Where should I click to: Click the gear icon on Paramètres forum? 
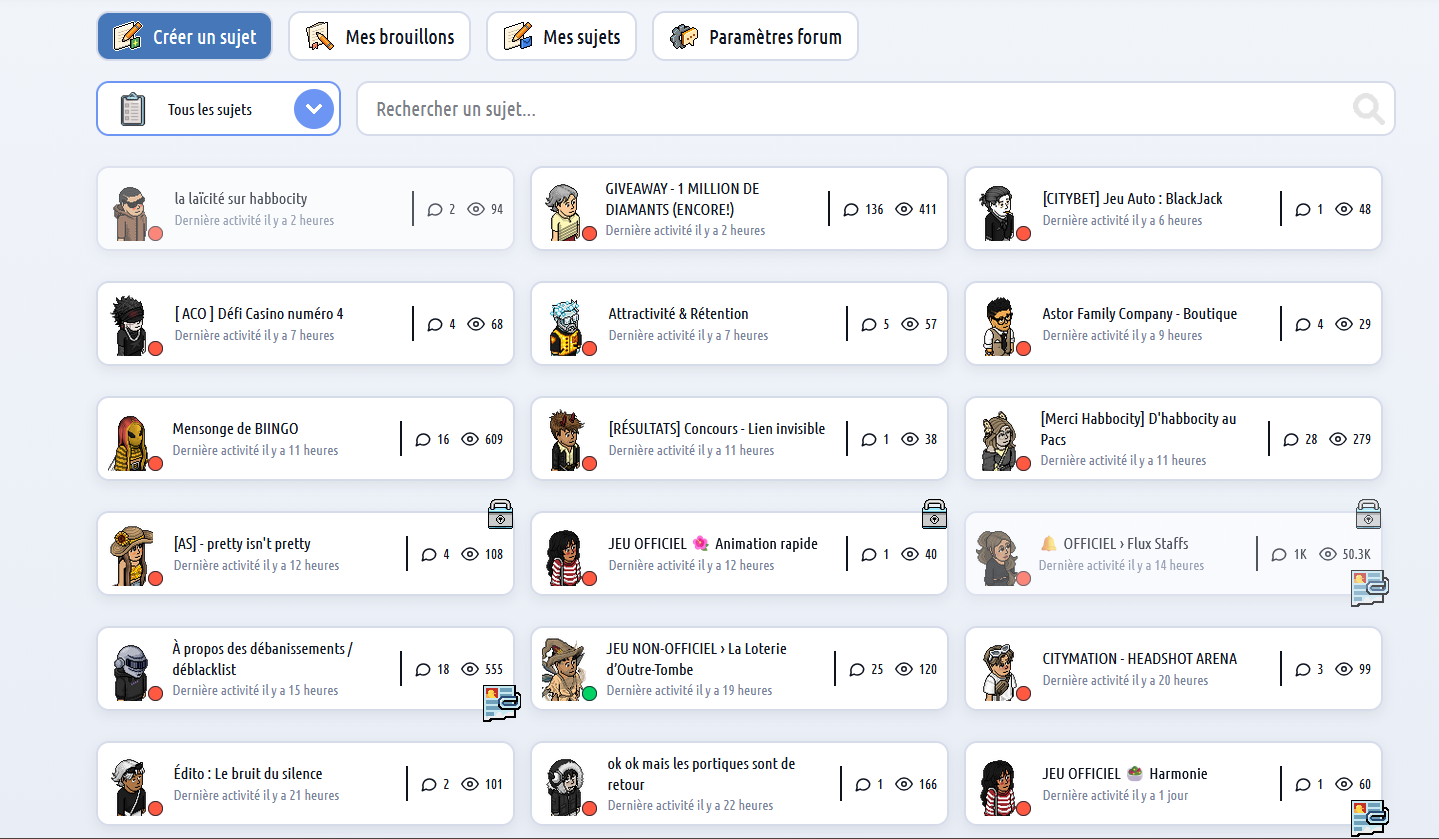(684, 37)
